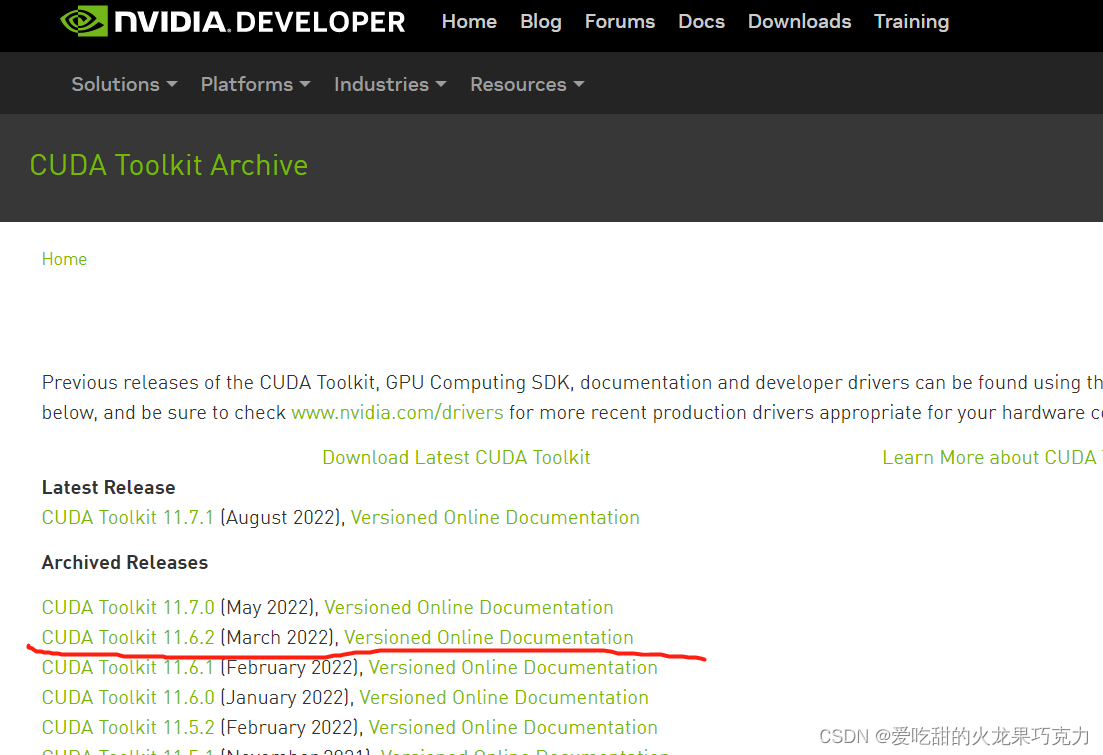Viewport: 1103px width, 755px height.
Task: Open Versioned Online Documentation for March 2022
Action: 489,637
